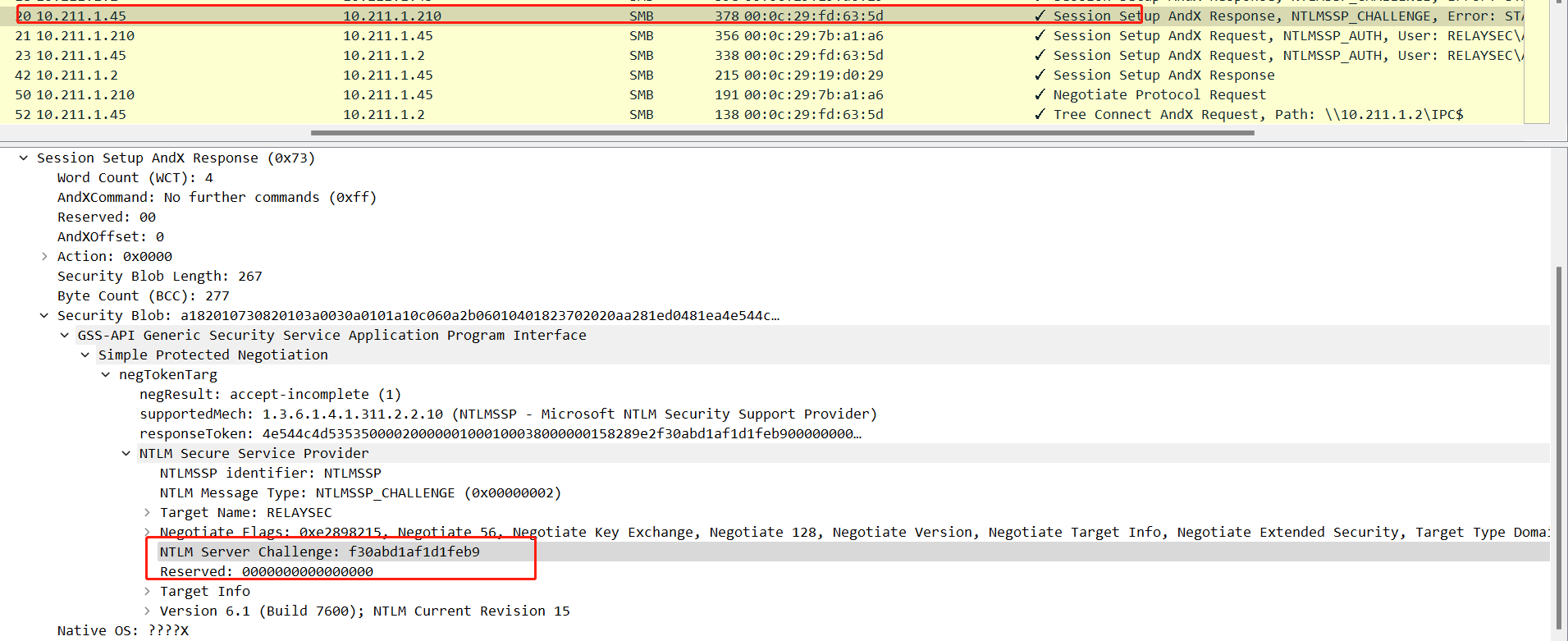Select the Reserved: 00 field
The width and height of the screenshot is (1568, 641).
tap(107, 217)
